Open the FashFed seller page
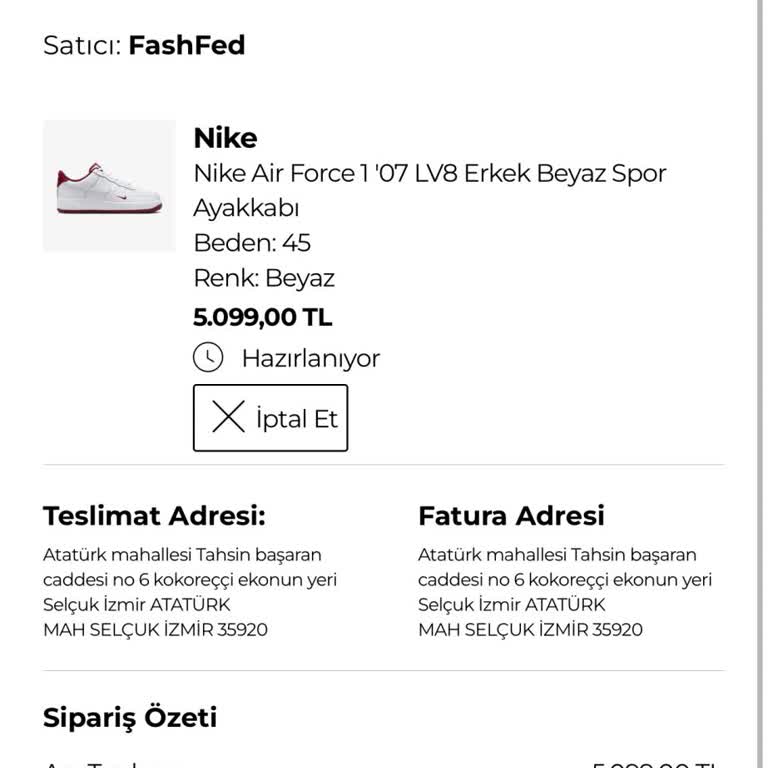Screen dimensions: 768x768 pos(186,45)
